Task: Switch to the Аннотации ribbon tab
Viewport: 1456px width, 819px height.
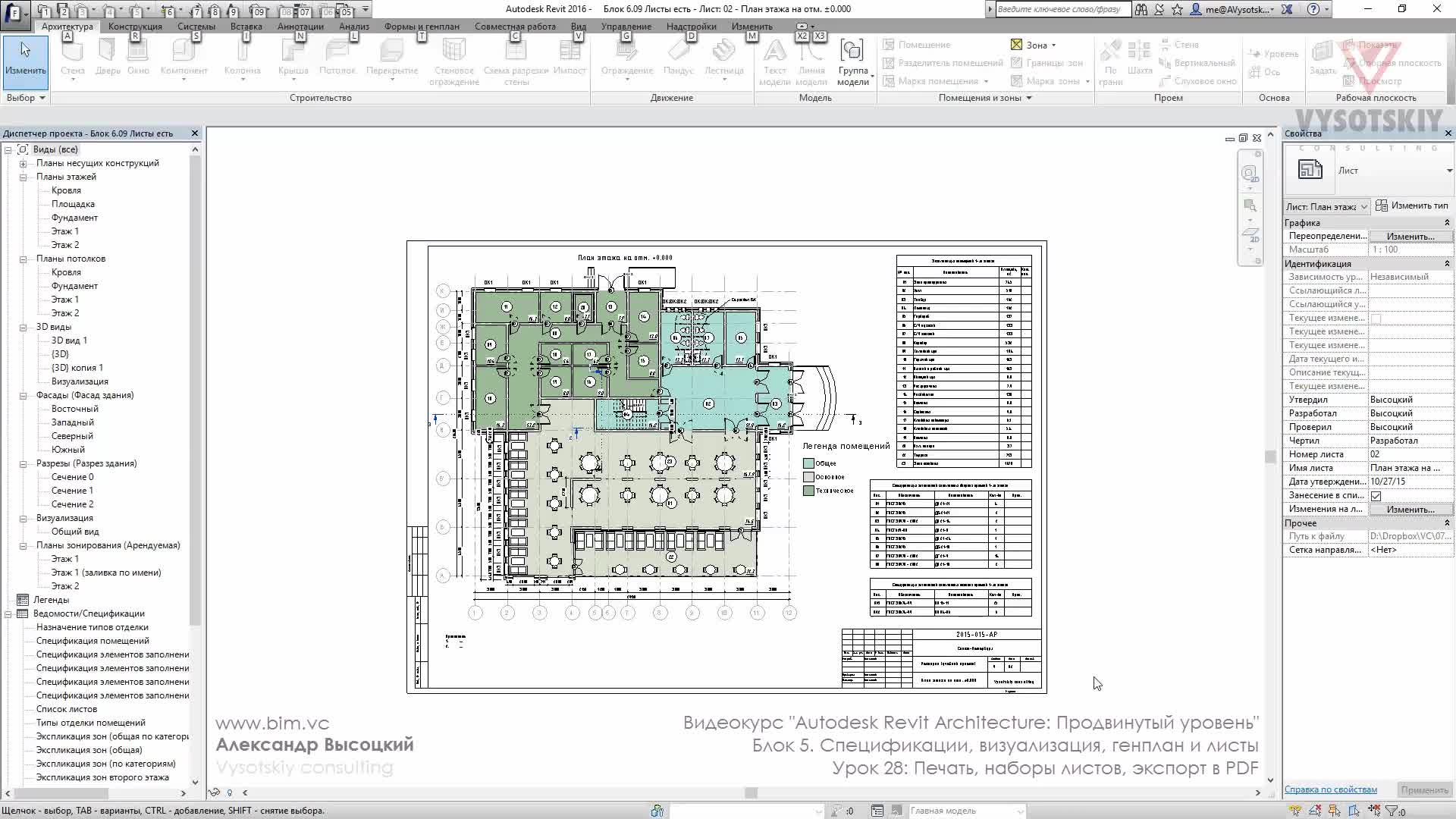Action: 300,27
